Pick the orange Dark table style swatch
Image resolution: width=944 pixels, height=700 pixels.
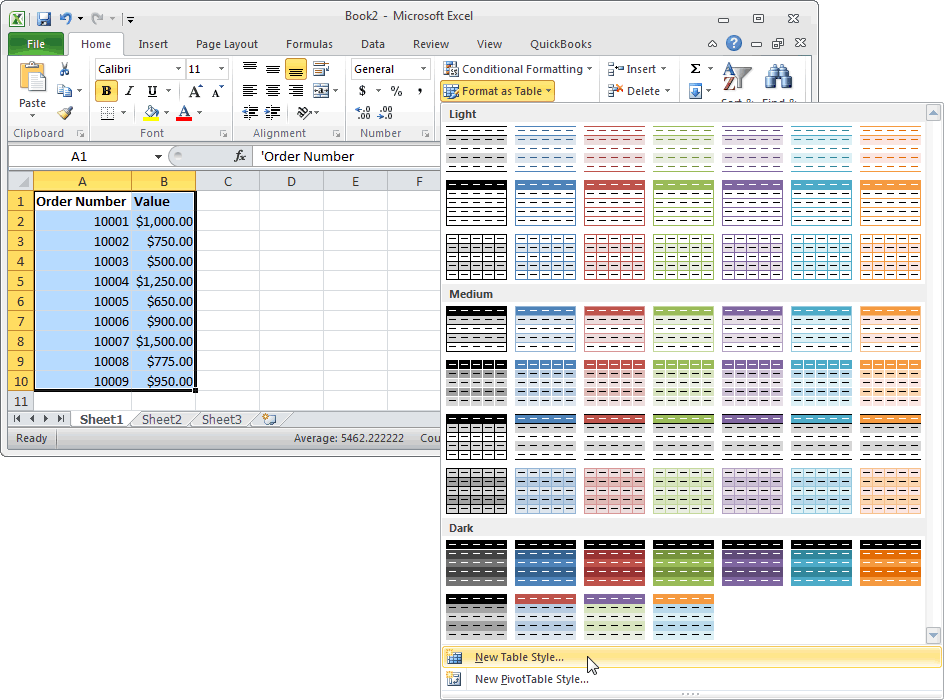click(x=890, y=563)
